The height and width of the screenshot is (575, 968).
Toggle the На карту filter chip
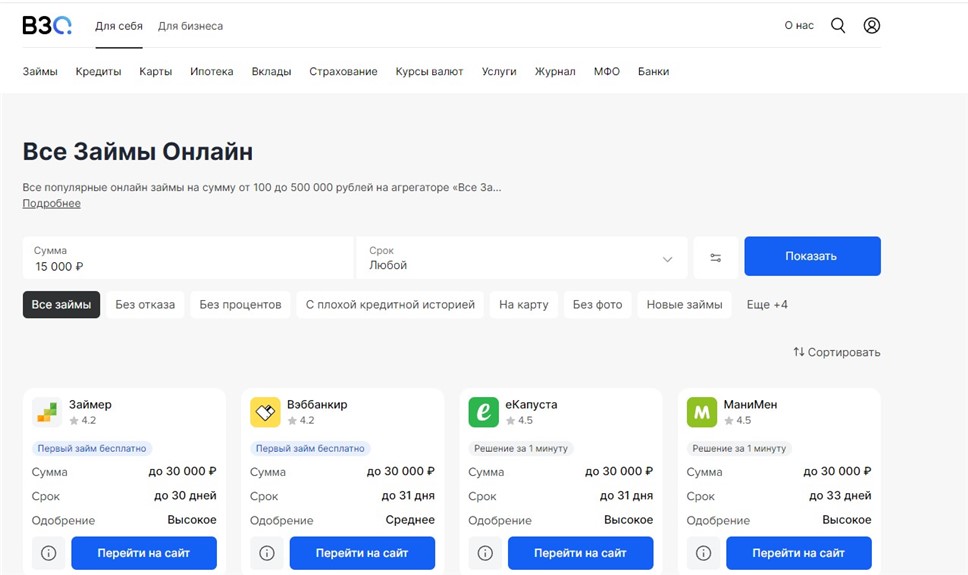(x=524, y=304)
